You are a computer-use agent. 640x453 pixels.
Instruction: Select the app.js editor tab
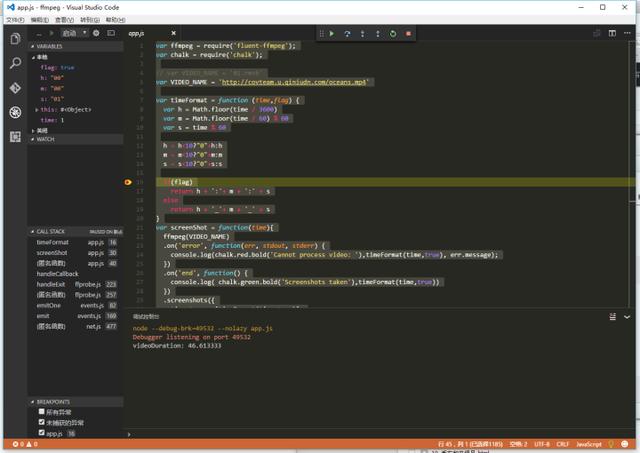pyautogui.click(x=137, y=33)
